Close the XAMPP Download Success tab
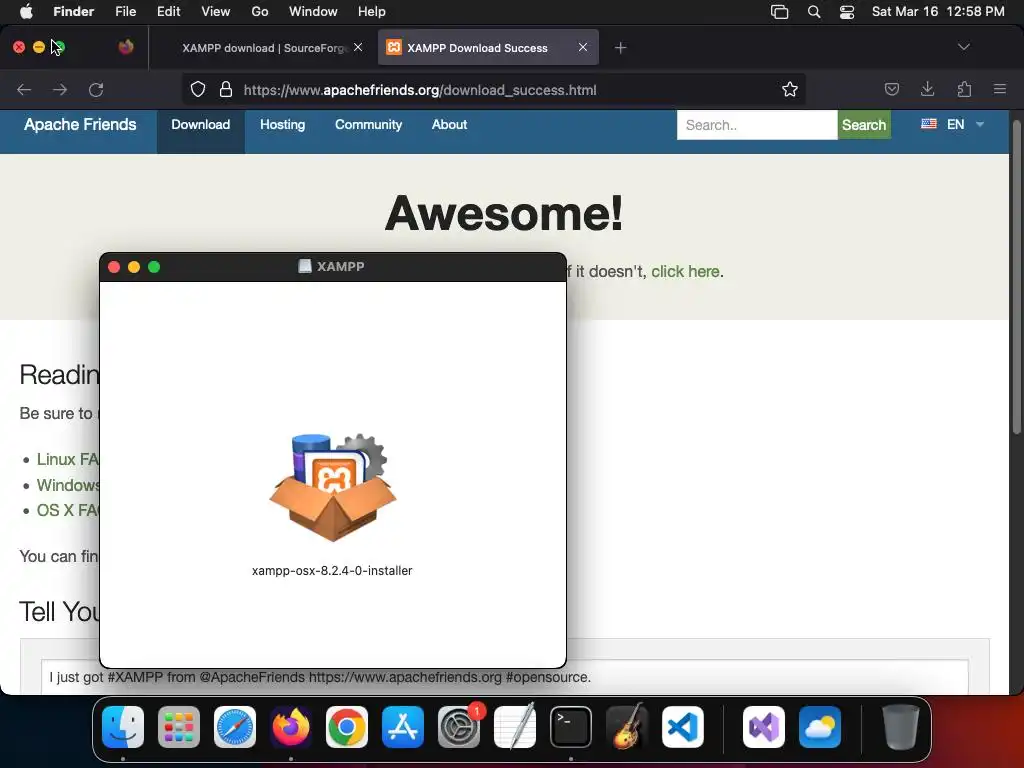Image resolution: width=1024 pixels, height=768 pixels. coord(583,47)
